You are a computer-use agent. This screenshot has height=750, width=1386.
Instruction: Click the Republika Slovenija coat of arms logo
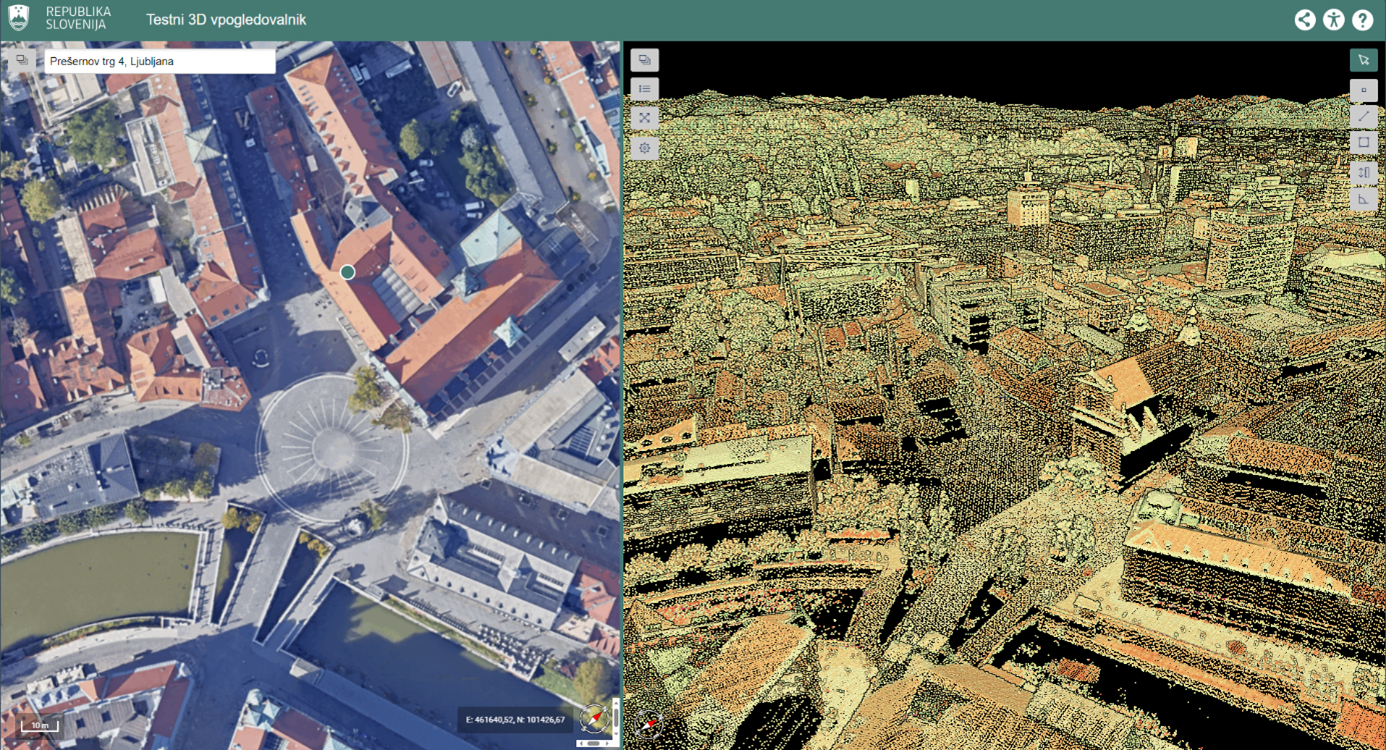click(x=19, y=18)
